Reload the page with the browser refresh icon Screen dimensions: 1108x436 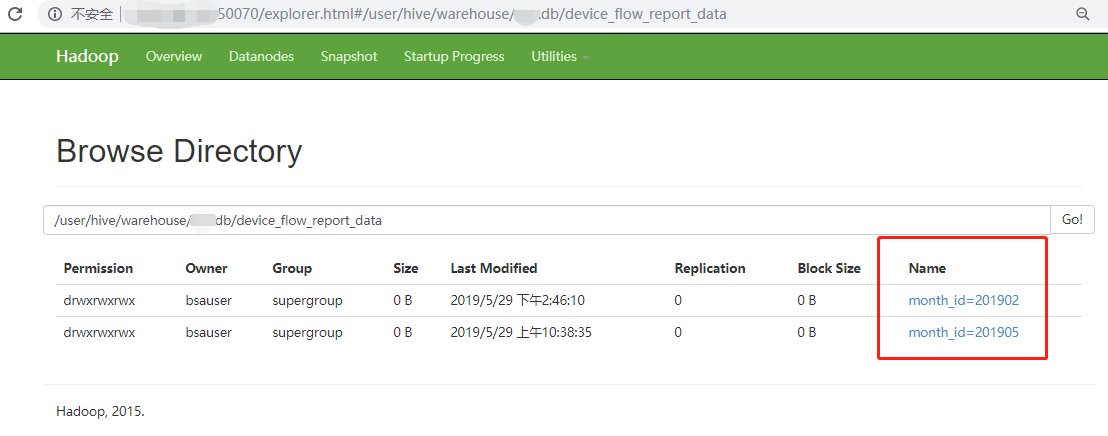pos(16,14)
